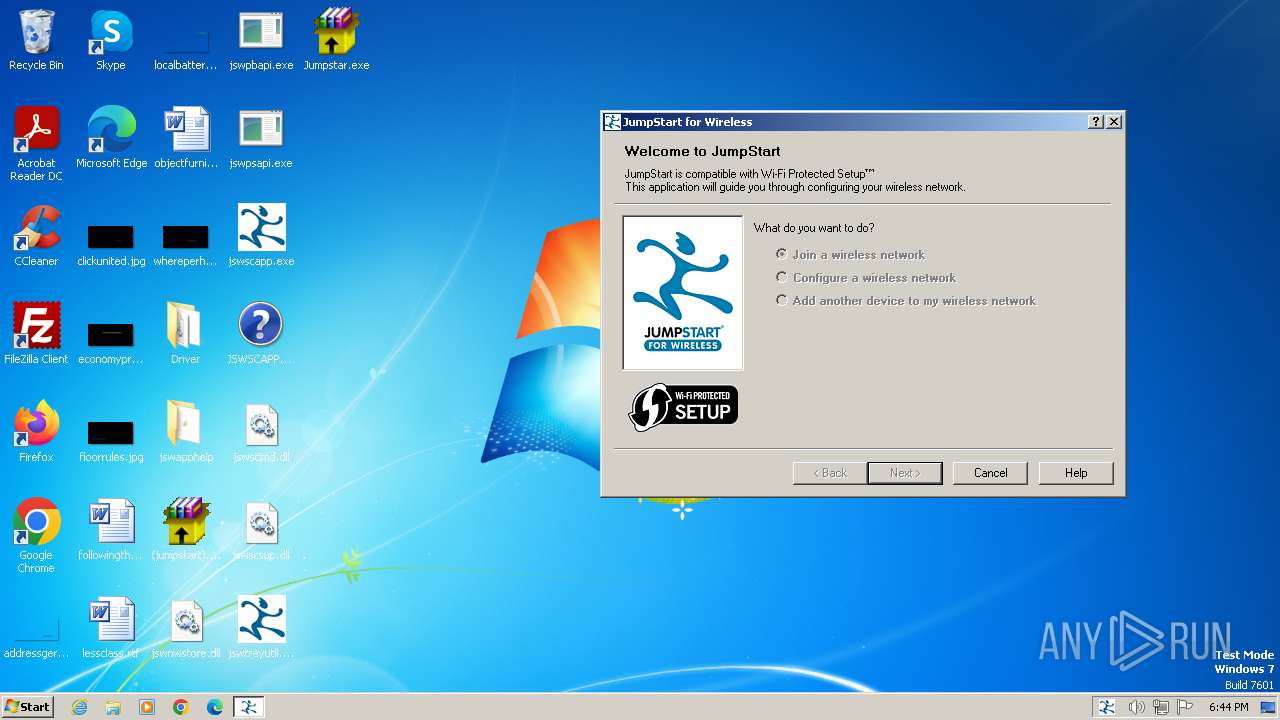Click the Show desktop tray button
Image resolution: width=1280 pixels, height=720 pixels.
coord(1268,707)
